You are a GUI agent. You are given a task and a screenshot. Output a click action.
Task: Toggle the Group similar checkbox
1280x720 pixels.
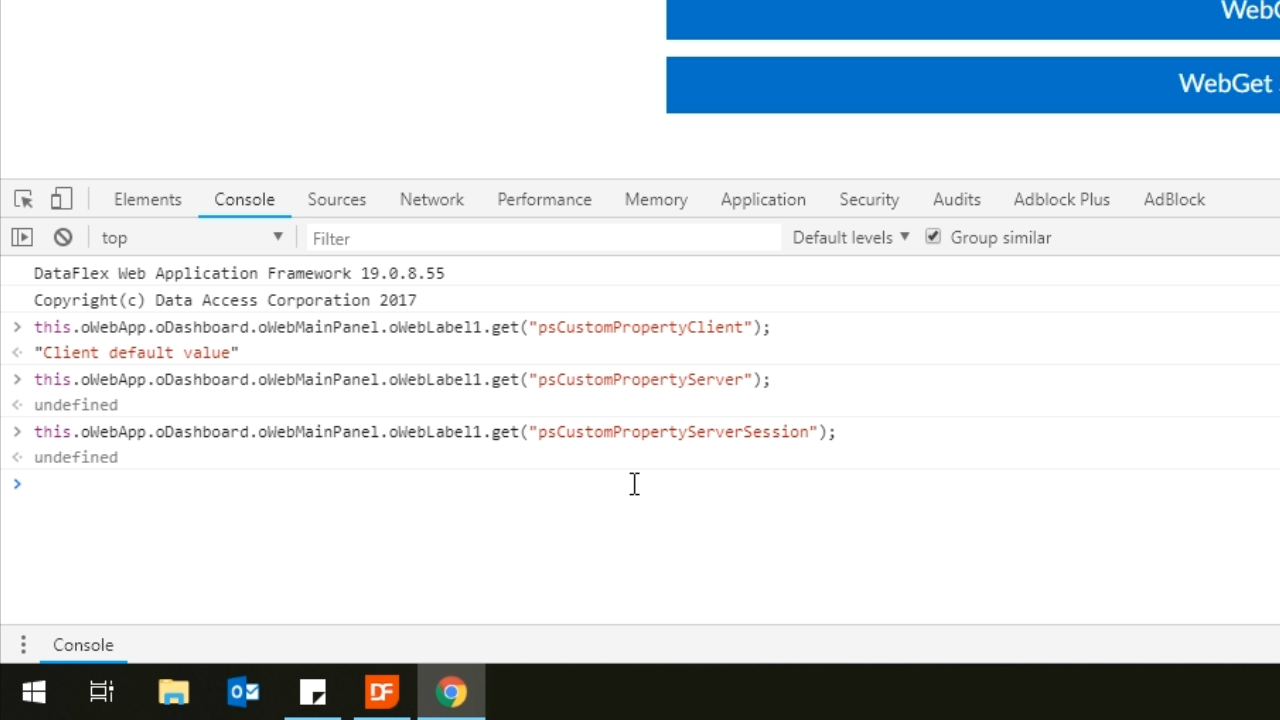pos(933,237)
